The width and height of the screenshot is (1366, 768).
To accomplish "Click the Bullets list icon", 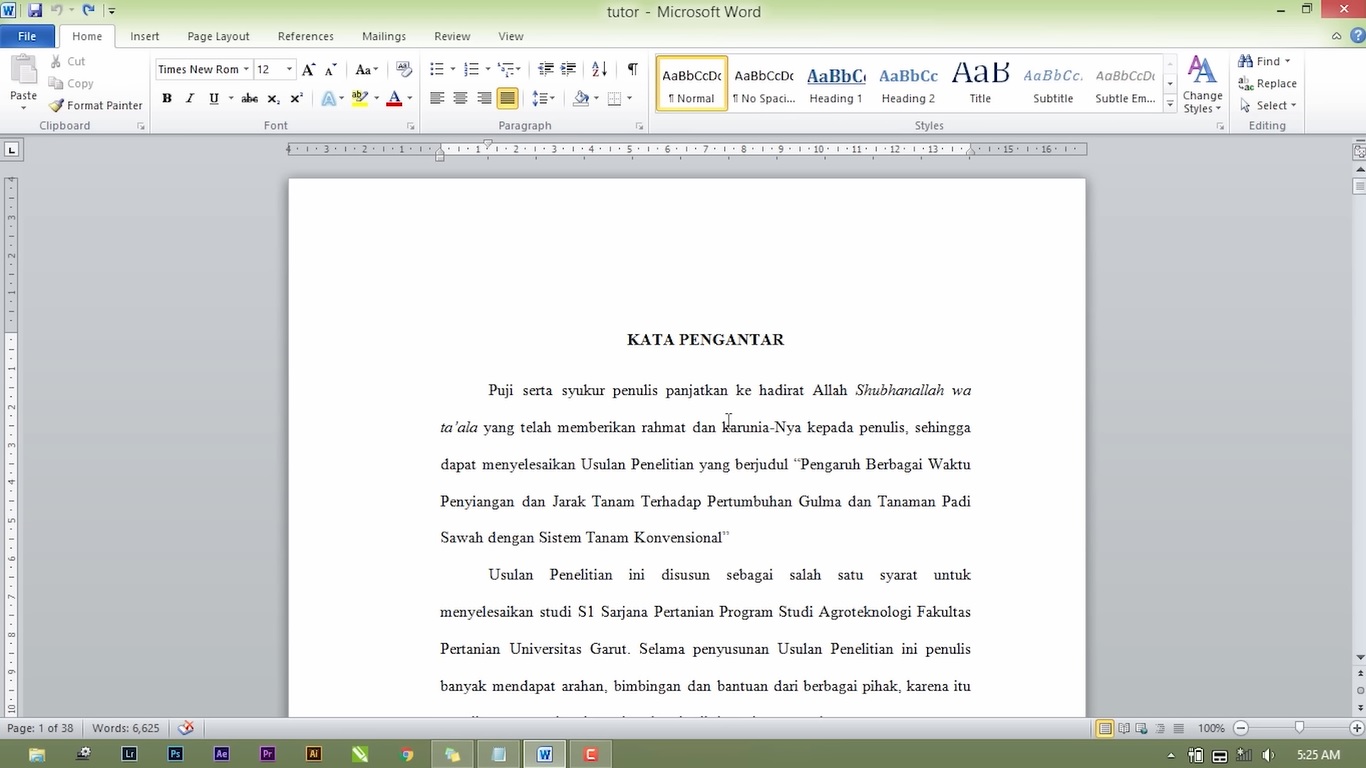I will pos(437,69).
